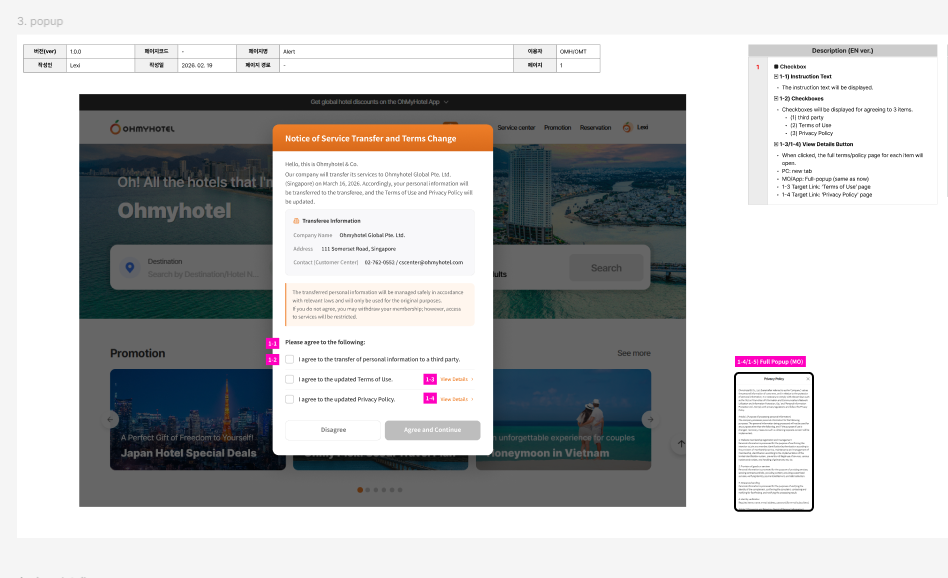Check the updated Terms of Use box
Viewport: 948px width, 578px height.
(290, 379)
